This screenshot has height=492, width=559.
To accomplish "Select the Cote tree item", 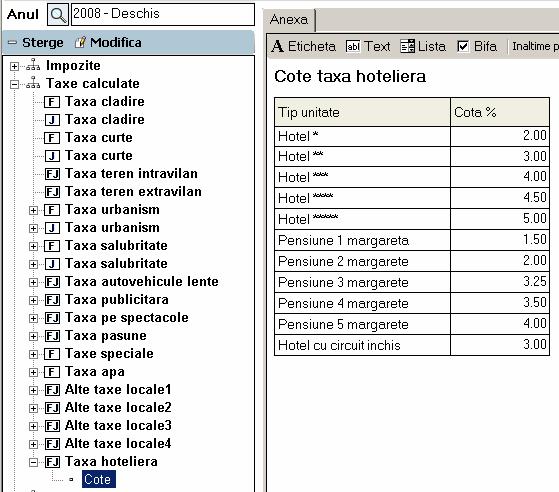I will coord(98,479).
